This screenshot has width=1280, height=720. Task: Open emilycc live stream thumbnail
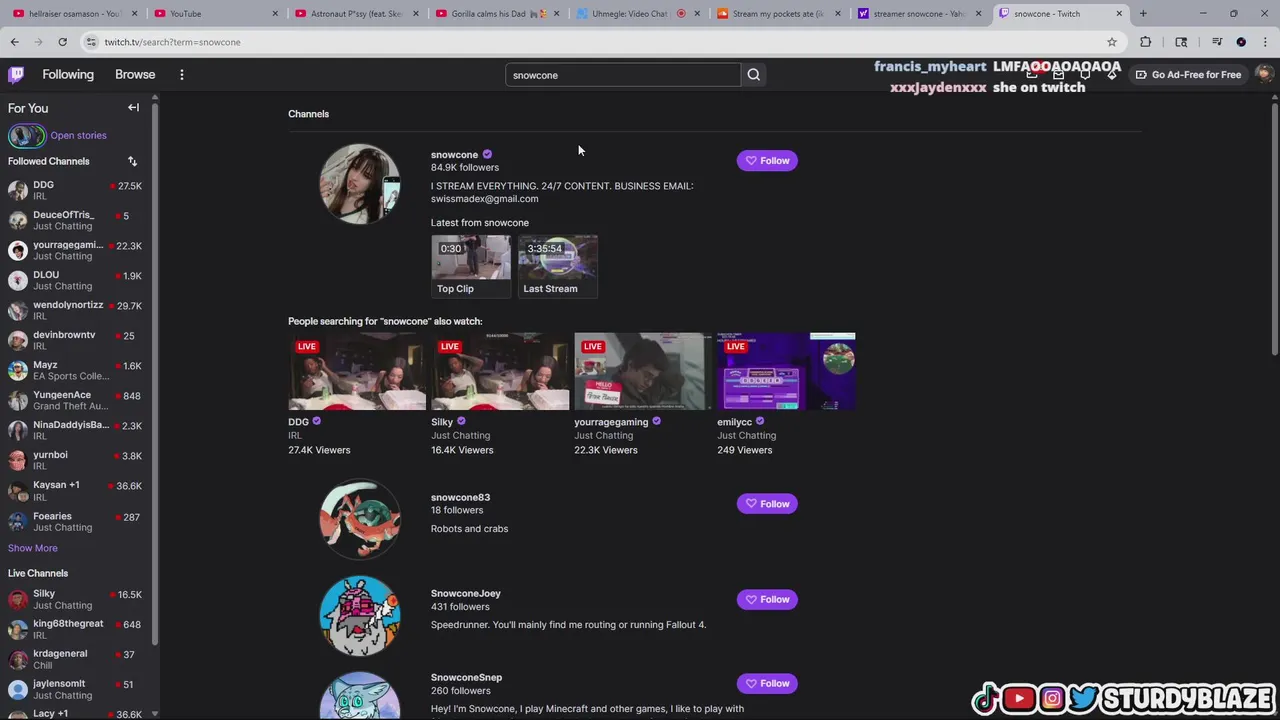[786, 371]
